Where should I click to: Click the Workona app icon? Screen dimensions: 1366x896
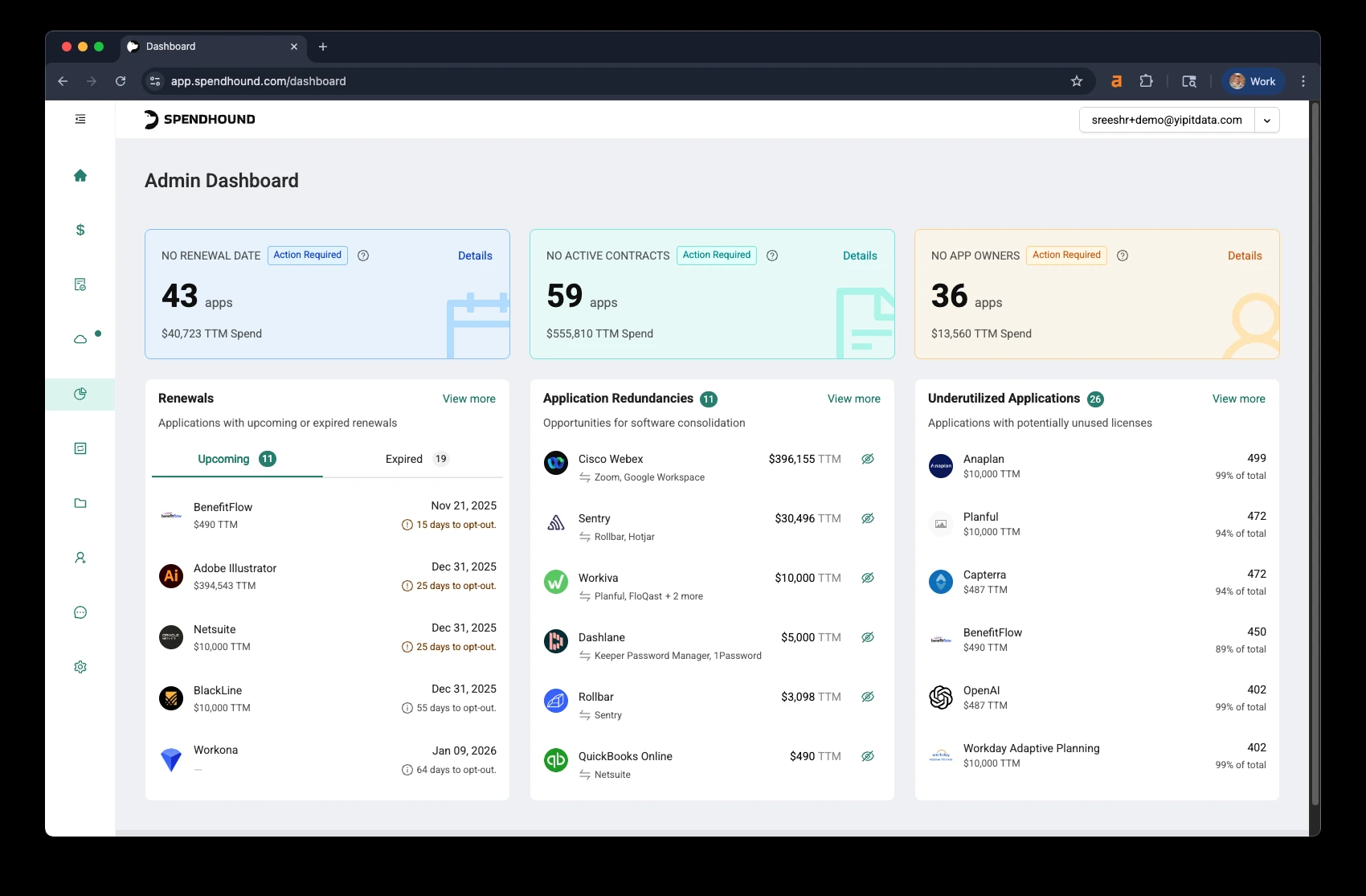tap(171, 759)
